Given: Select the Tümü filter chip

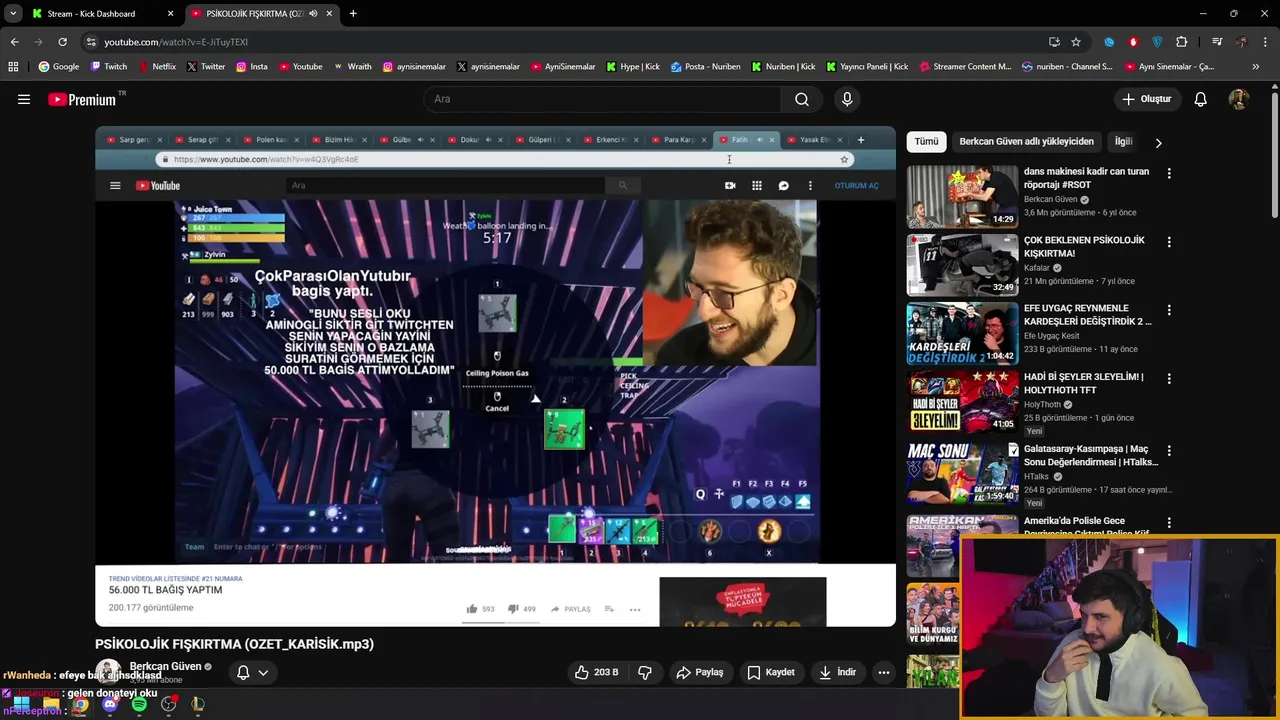Looking at the screenshot, I should tap(926, 142).
